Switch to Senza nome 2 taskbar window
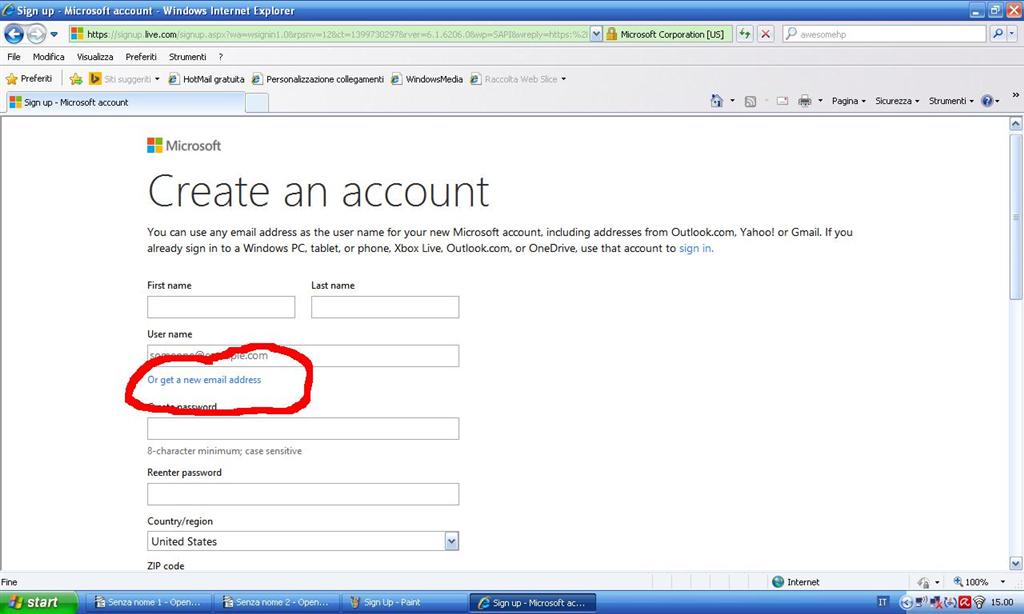Viewport: 1024px width, 614px height. (278, 602)
